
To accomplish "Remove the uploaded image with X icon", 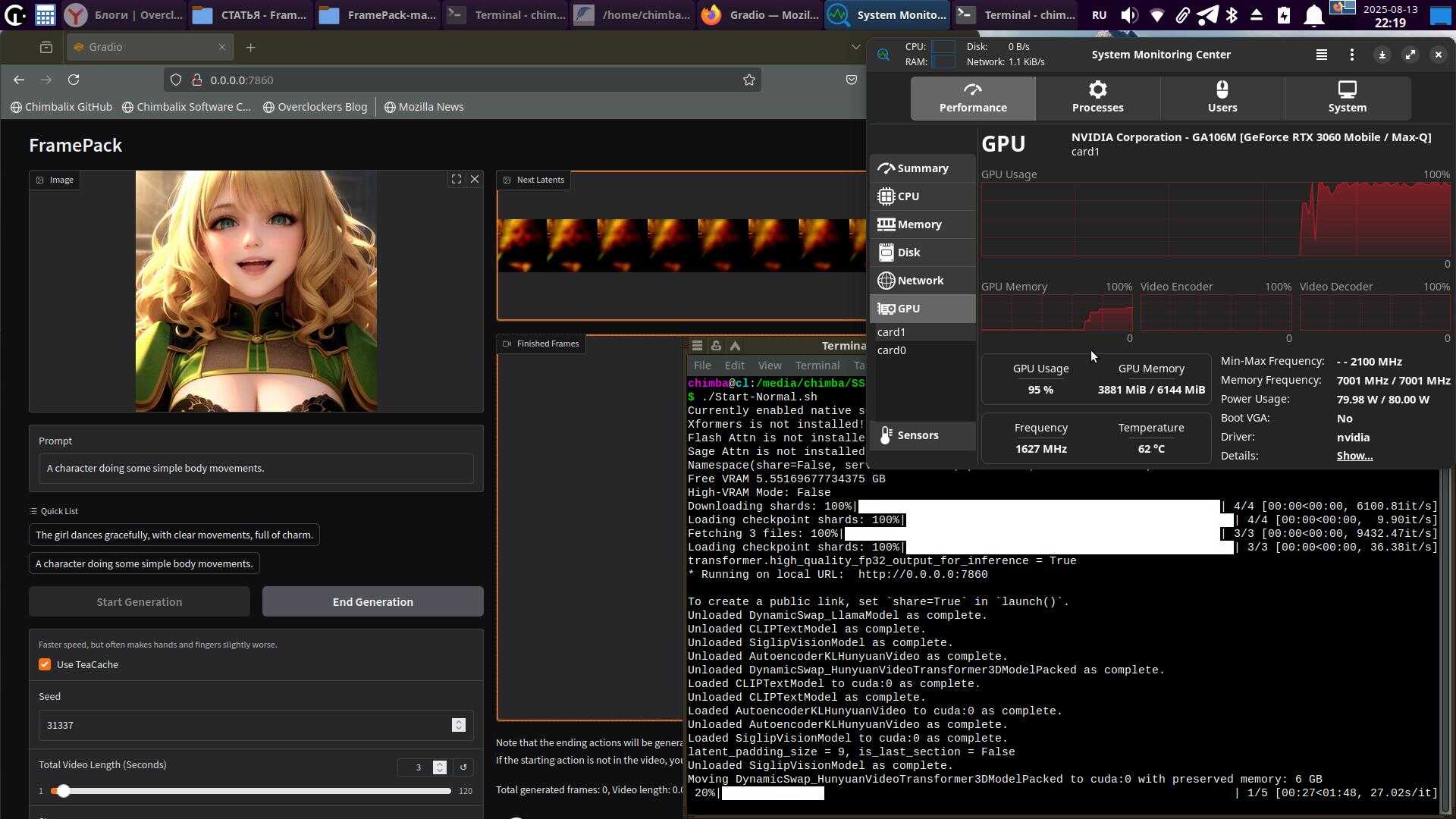I will pos(475,180).
